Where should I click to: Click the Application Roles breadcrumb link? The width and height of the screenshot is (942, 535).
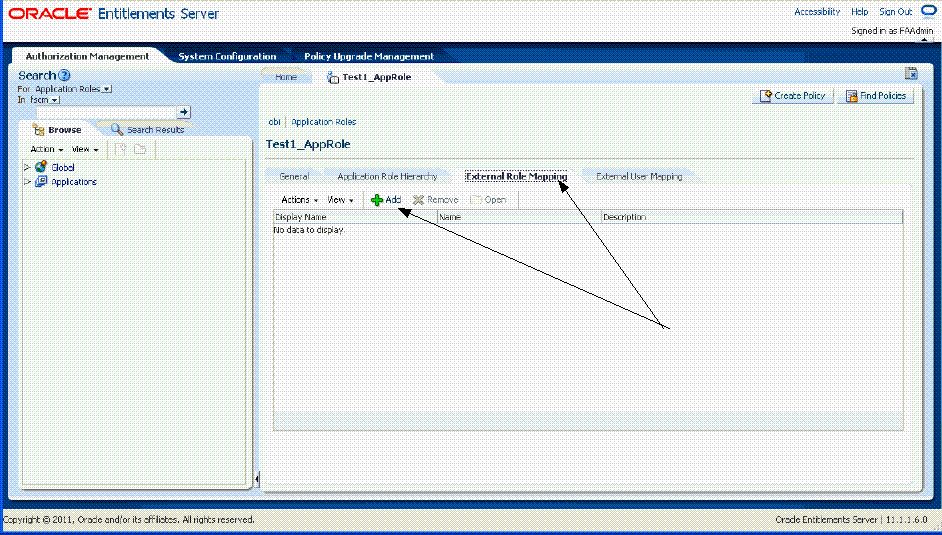click(x=324, y=122)
